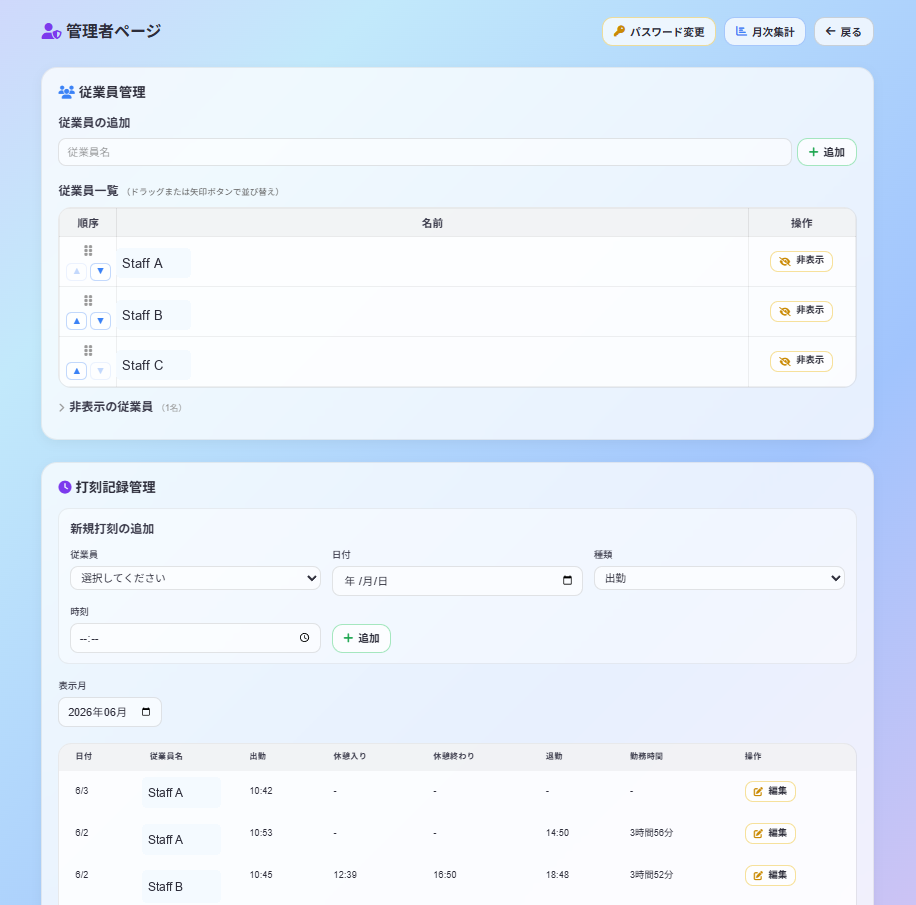Click the 10:45 clock-in time cell
916x905 pixels.
click(261, 875)
